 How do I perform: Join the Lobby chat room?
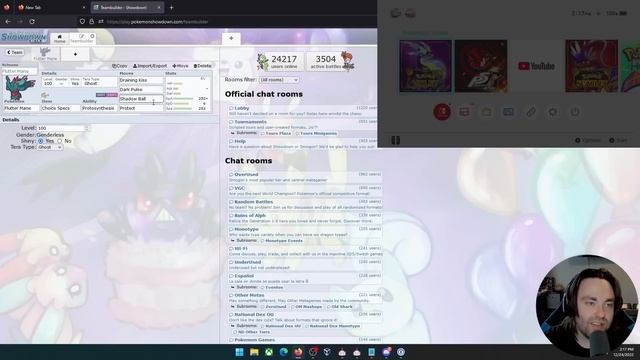click(x=302, y=111)
